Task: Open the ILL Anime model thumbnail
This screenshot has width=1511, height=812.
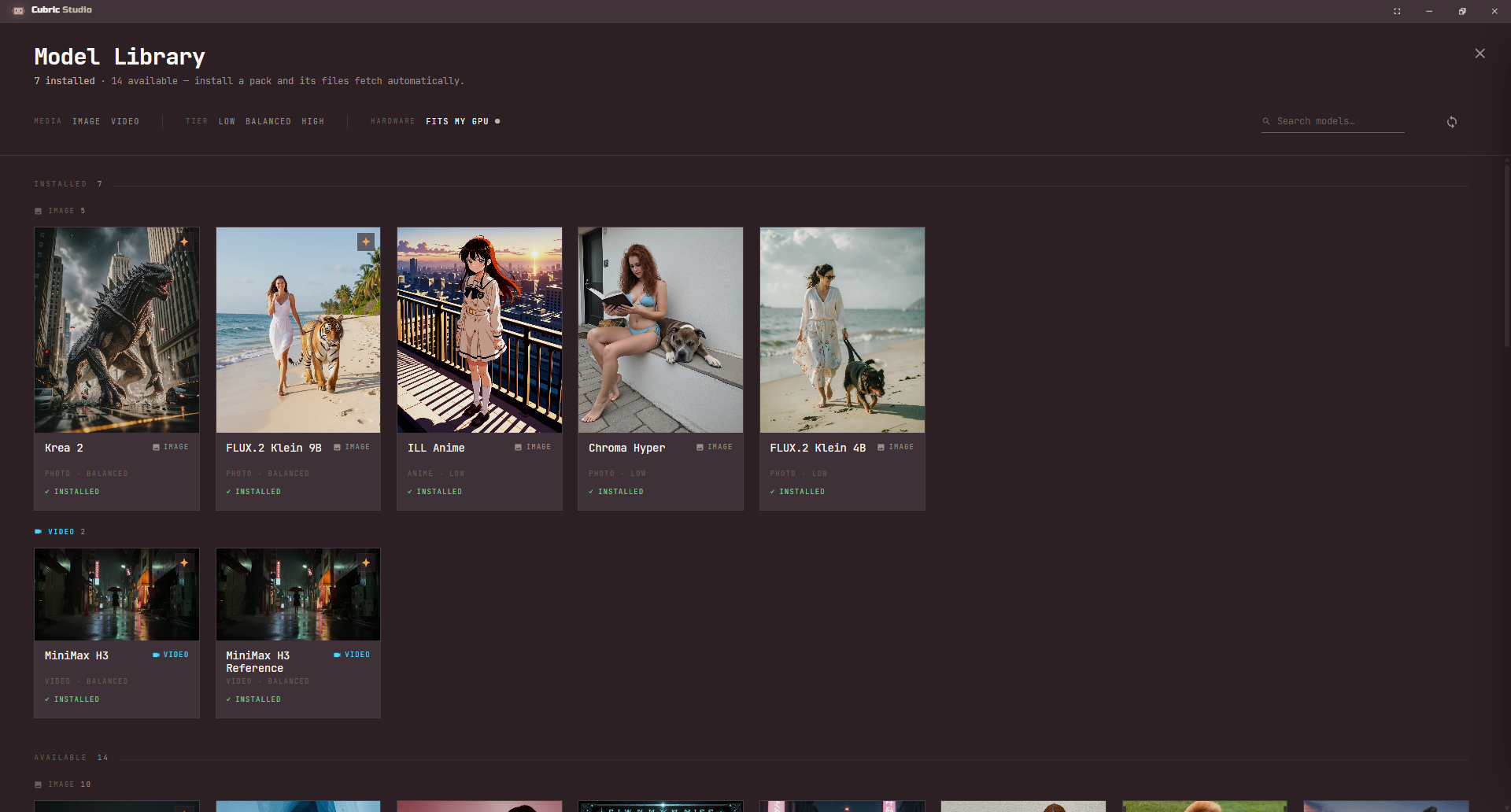Action: click(x=479, y=330)
